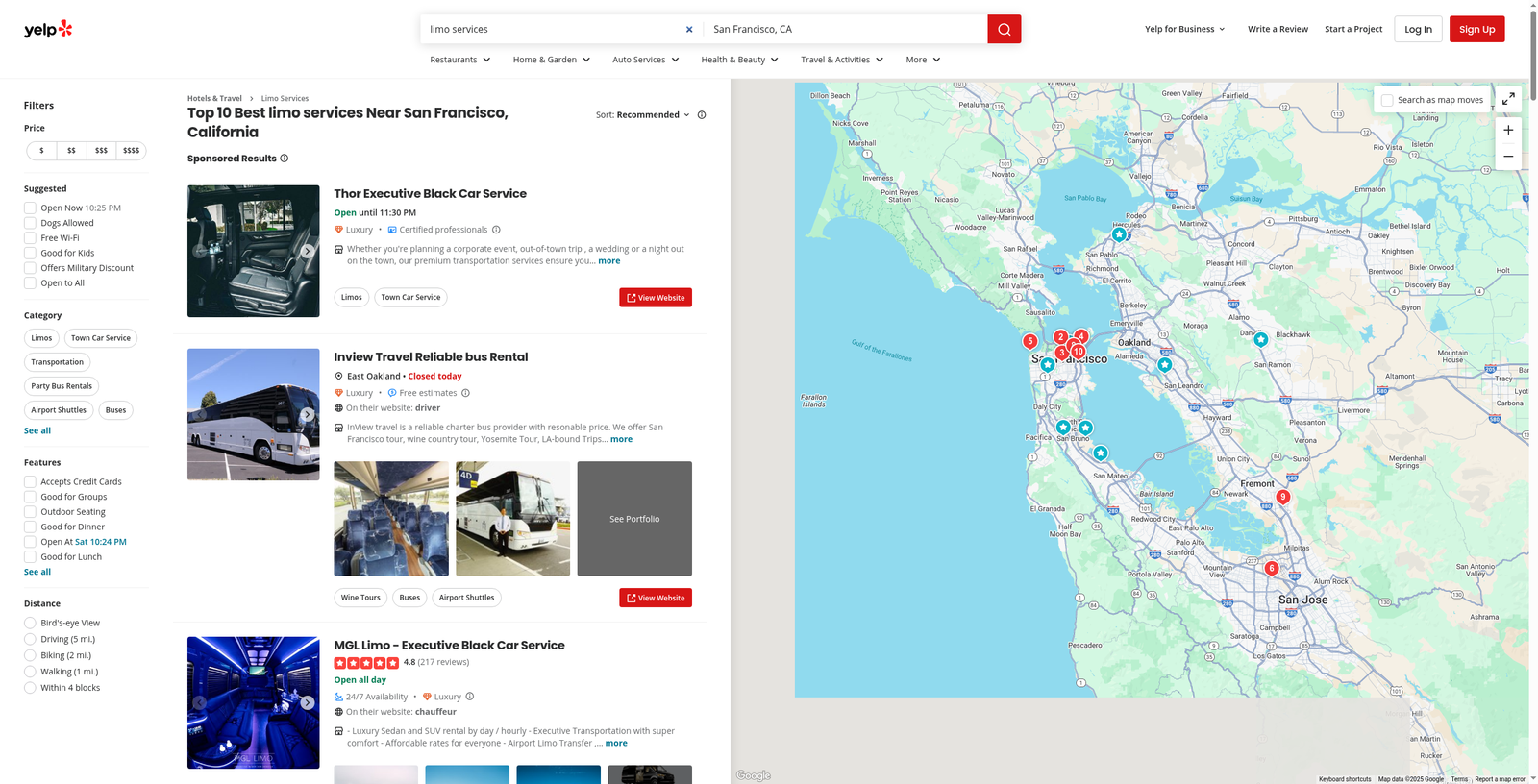Expand the Home & Garden menu

click(x=552, y=60)
